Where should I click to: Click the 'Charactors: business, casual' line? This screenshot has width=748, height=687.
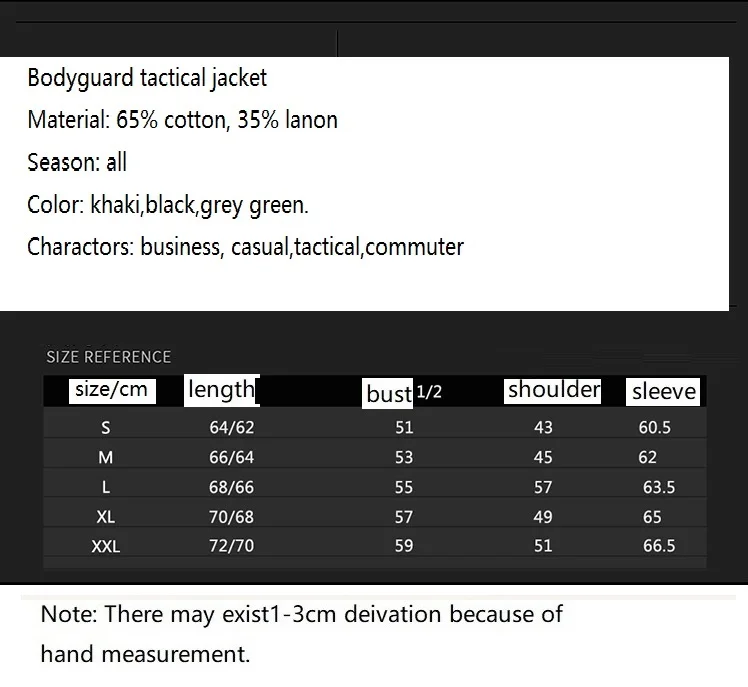[245, 247]
